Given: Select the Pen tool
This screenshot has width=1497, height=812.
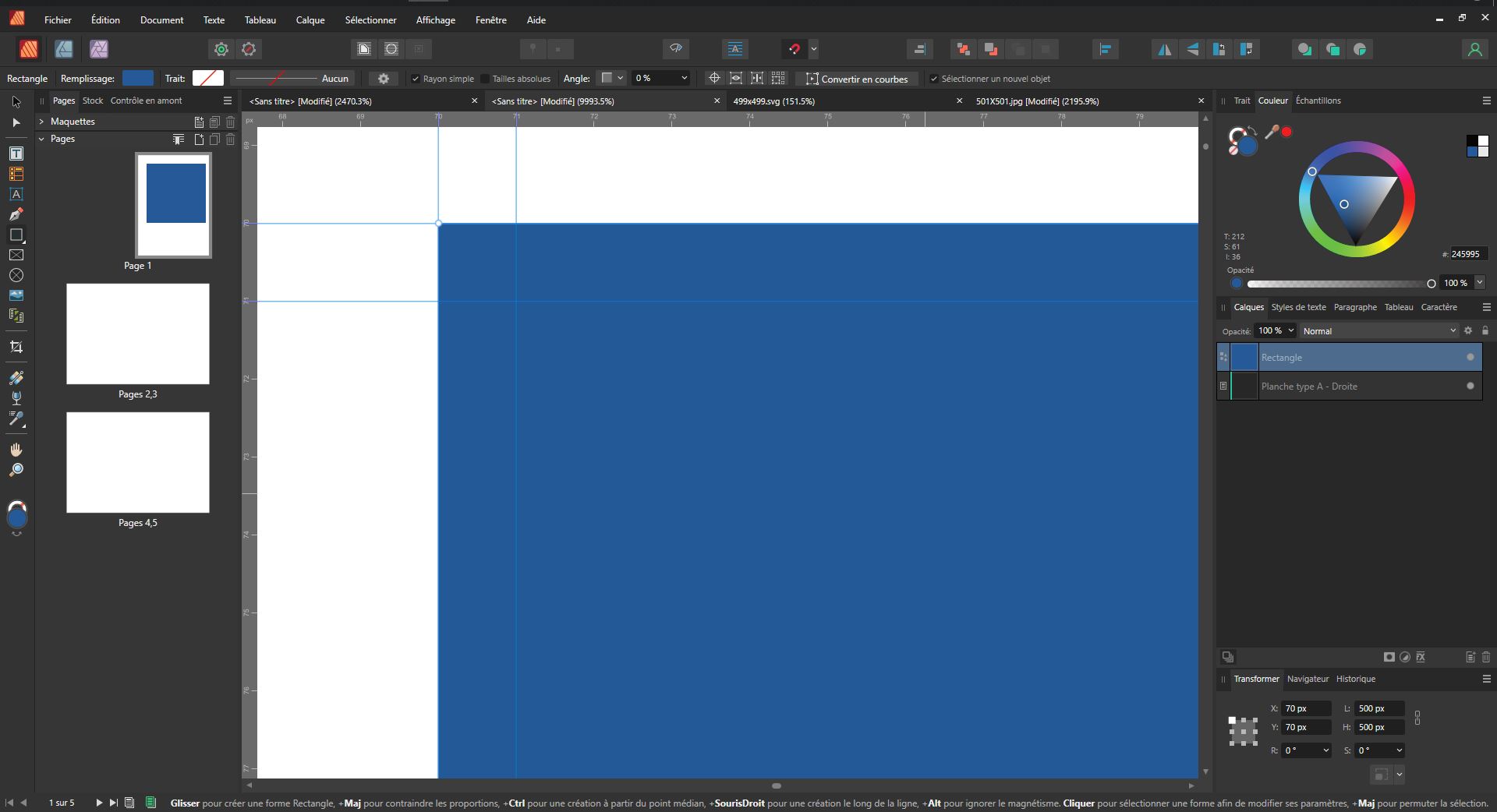Looking at the screenshot, I should point(16,214).
